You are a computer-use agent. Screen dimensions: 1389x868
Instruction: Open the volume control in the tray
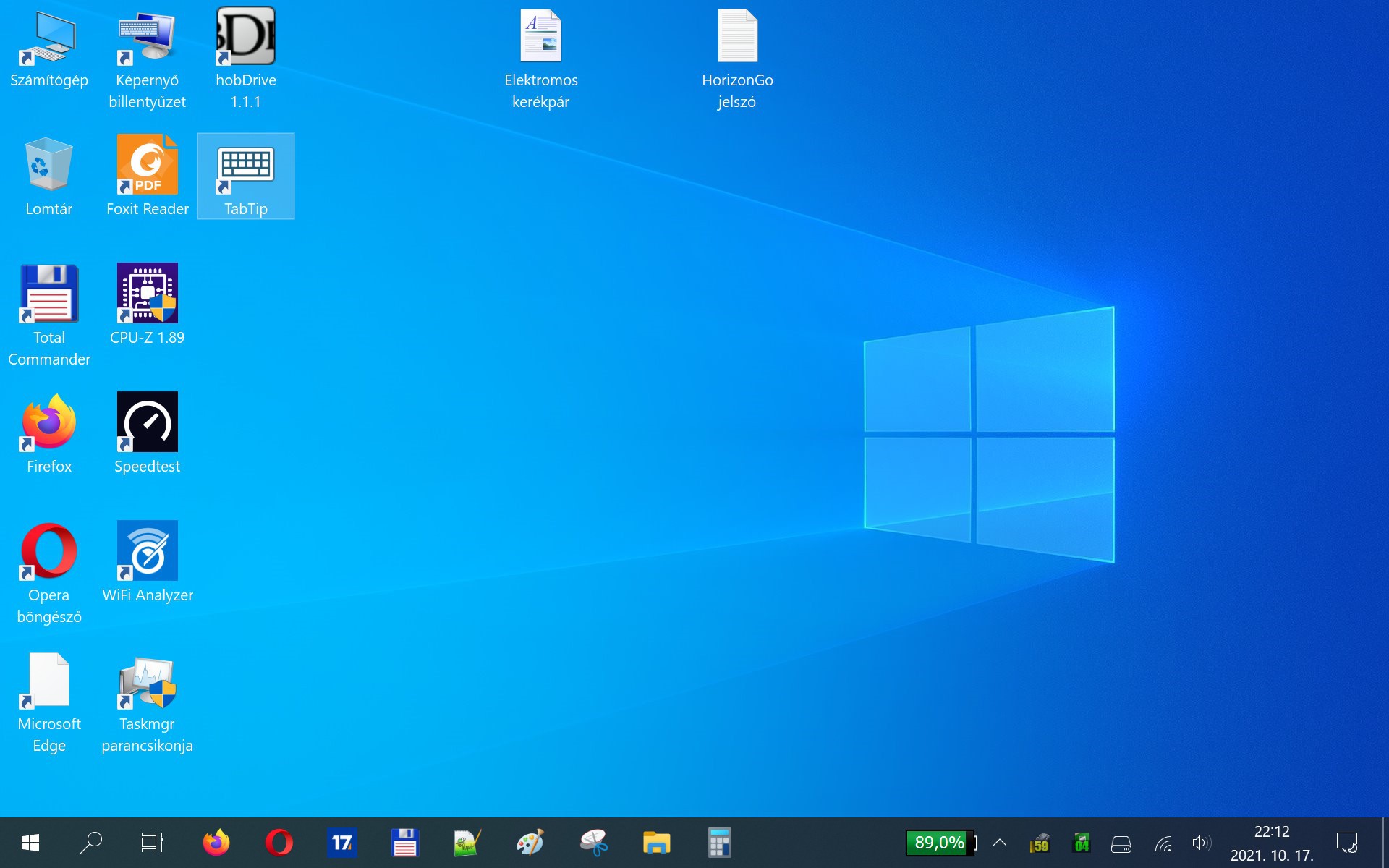(x=1201, y=843)
